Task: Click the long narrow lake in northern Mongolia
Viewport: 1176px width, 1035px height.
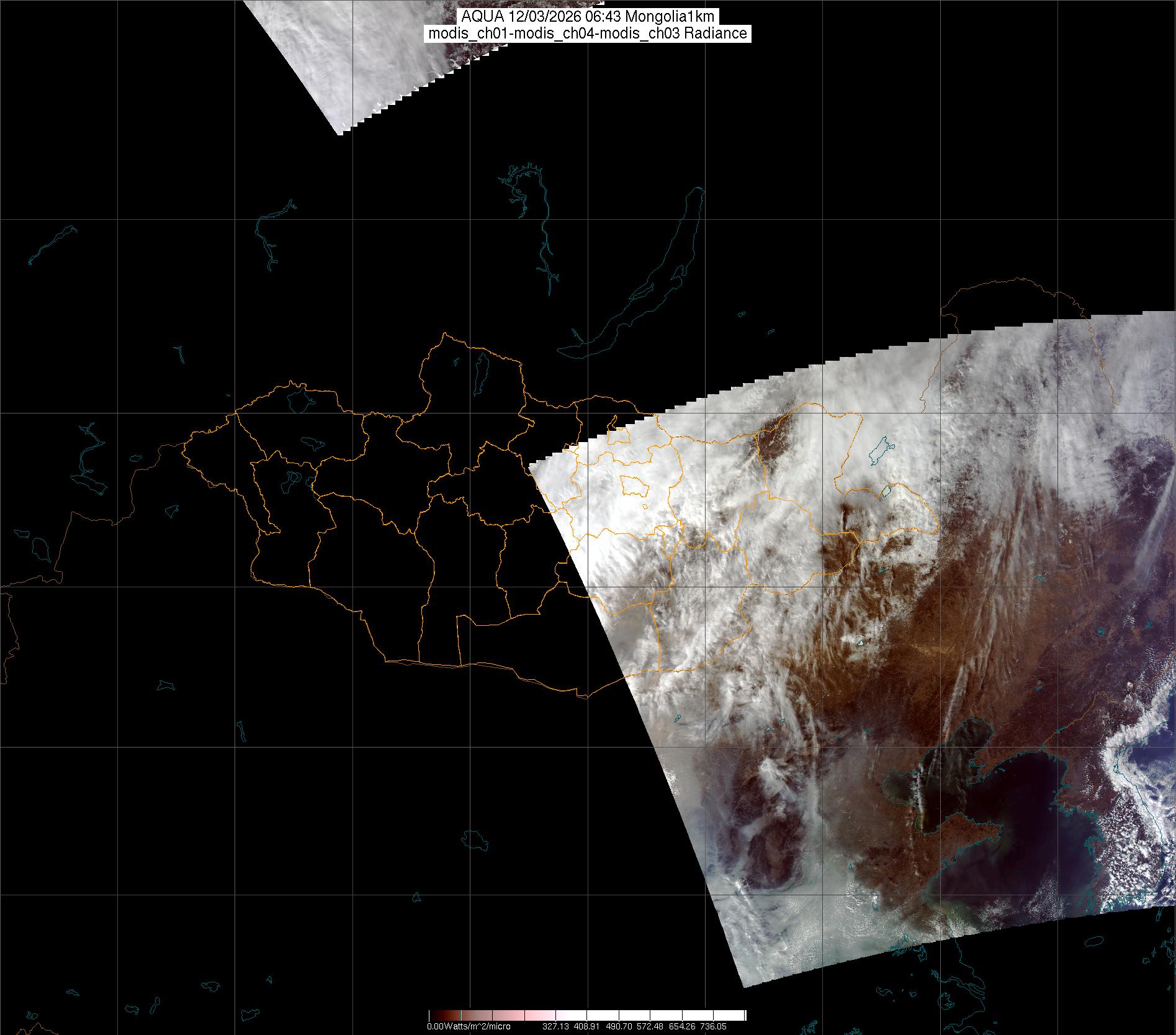Action: click(x=480, y=371)
